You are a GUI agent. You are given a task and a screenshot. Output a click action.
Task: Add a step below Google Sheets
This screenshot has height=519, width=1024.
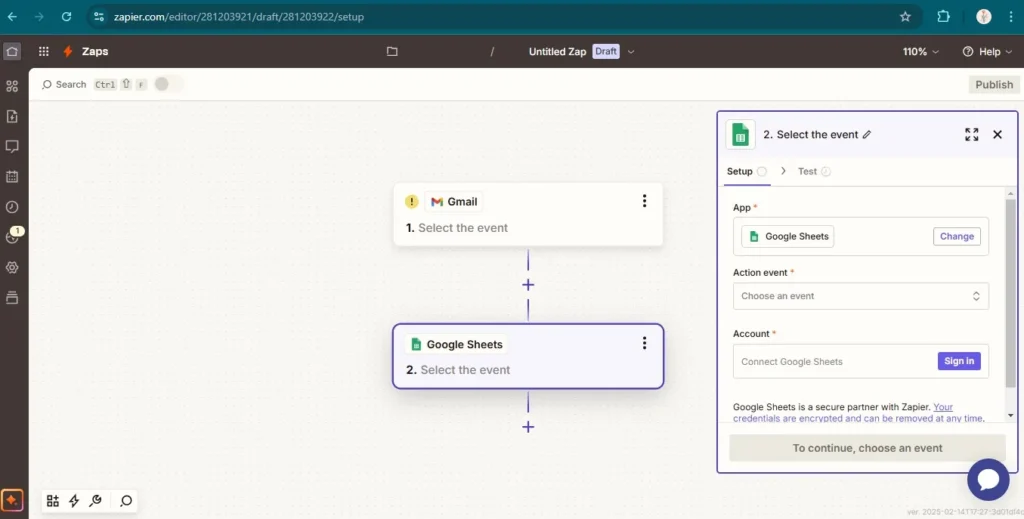[528, 427]
